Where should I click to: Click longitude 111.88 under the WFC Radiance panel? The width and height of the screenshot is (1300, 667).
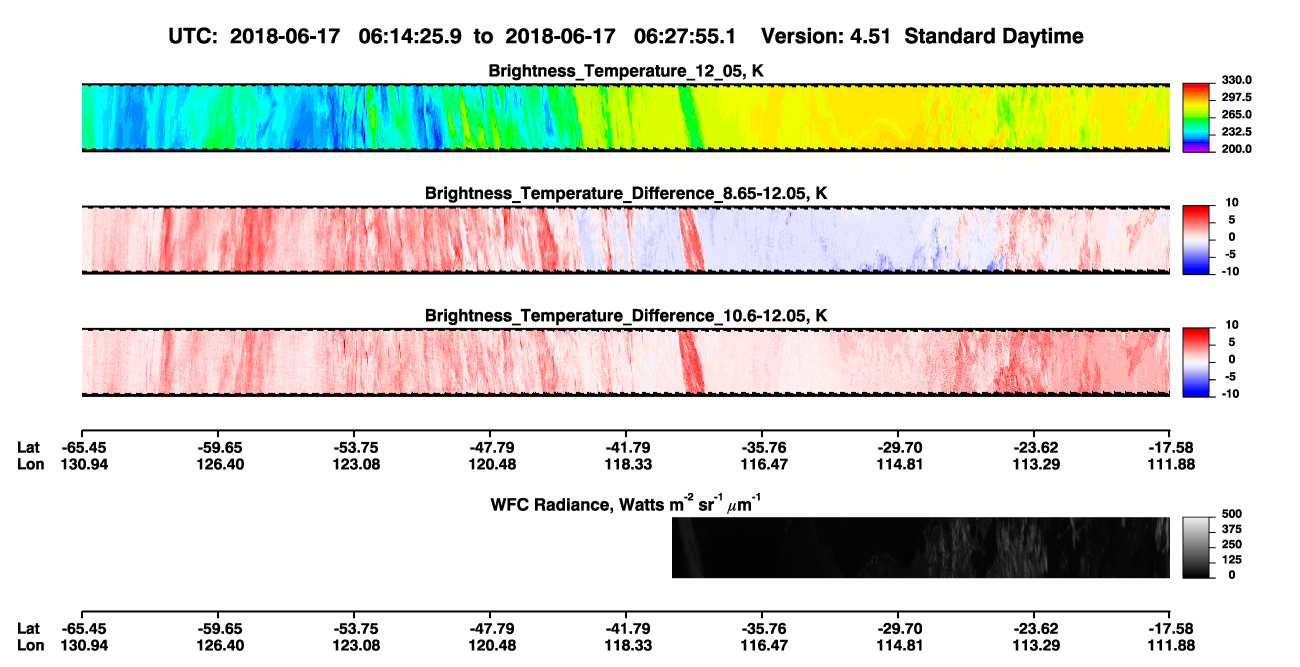coord(1171,645)
